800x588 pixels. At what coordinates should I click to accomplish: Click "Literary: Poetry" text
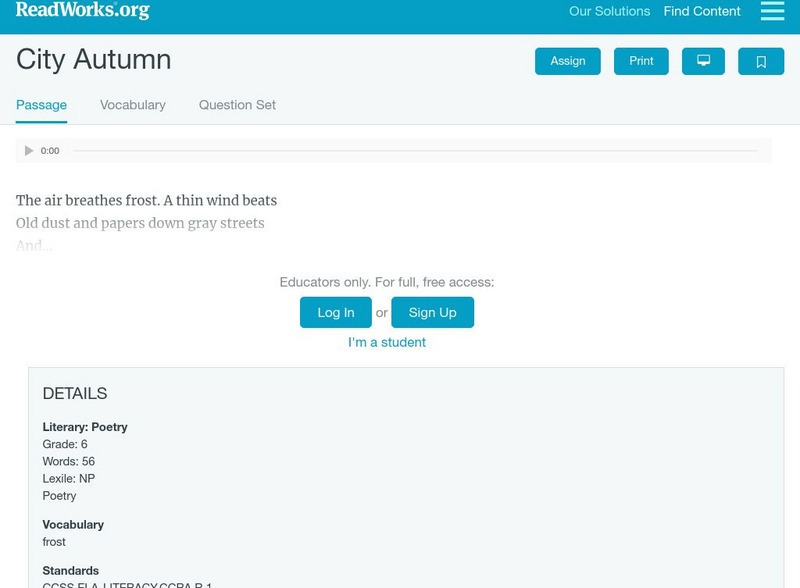pos(85,427)
